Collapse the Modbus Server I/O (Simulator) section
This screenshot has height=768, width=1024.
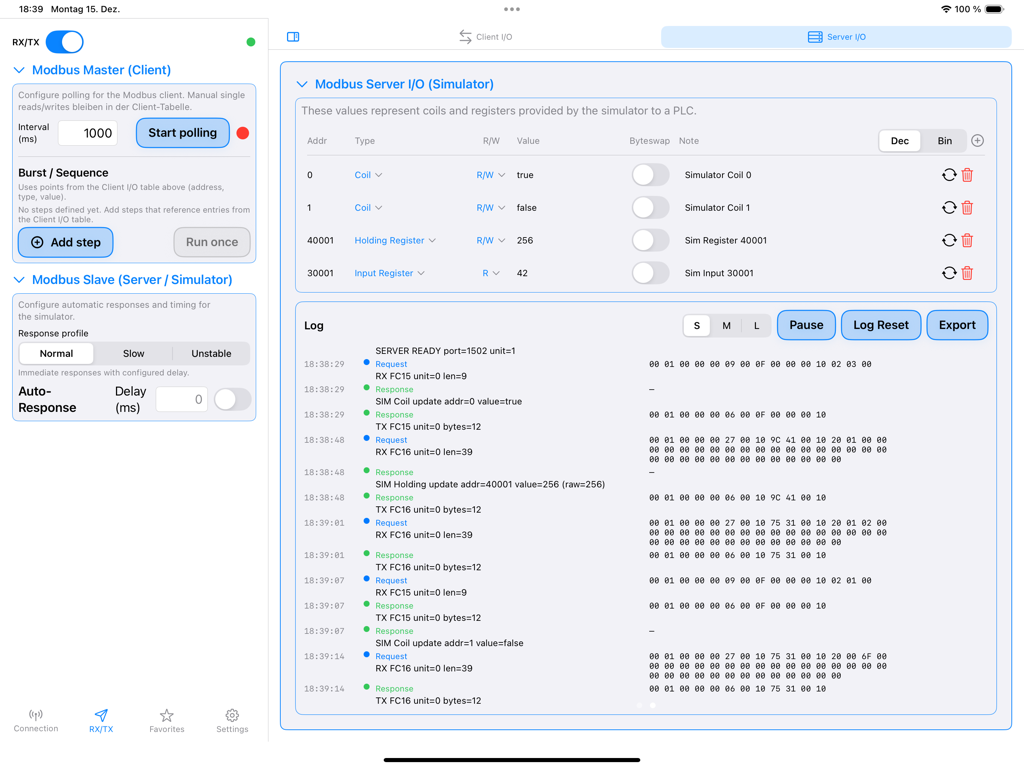click(x=302, y=83)
